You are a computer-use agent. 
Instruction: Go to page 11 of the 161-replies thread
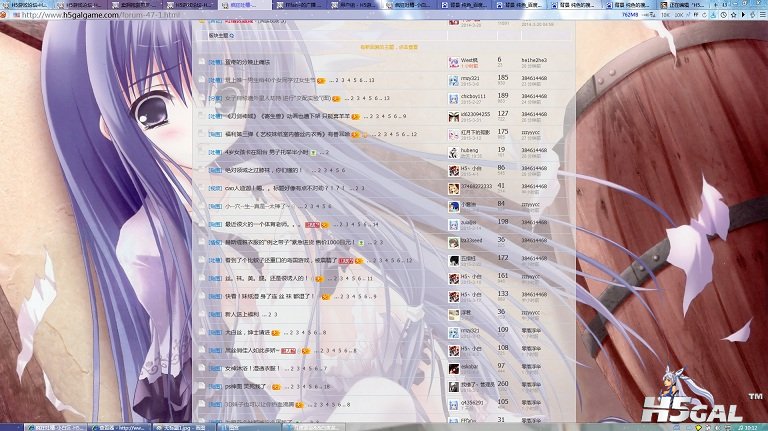pyautogui.click(x=370, y=279)
